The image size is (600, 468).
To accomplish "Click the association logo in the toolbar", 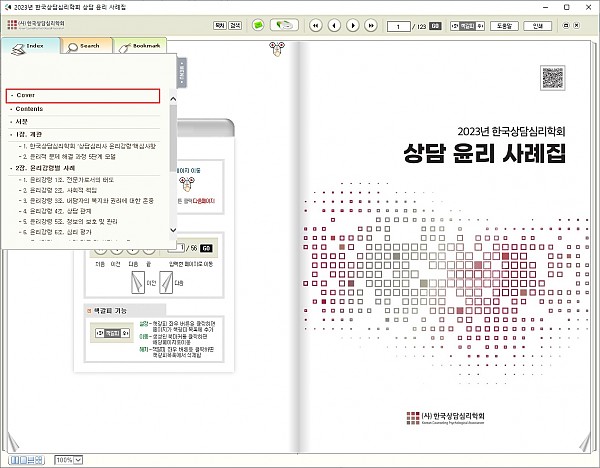I will coord(36,25).
